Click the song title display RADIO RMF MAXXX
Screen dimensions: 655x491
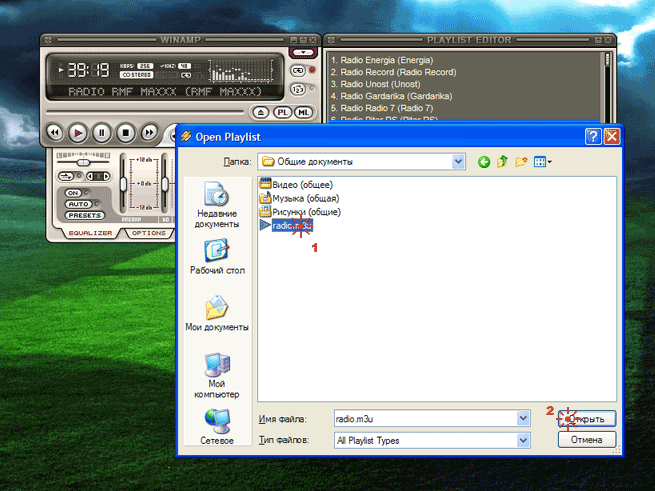pyautogui.click(x=165, y=92)
